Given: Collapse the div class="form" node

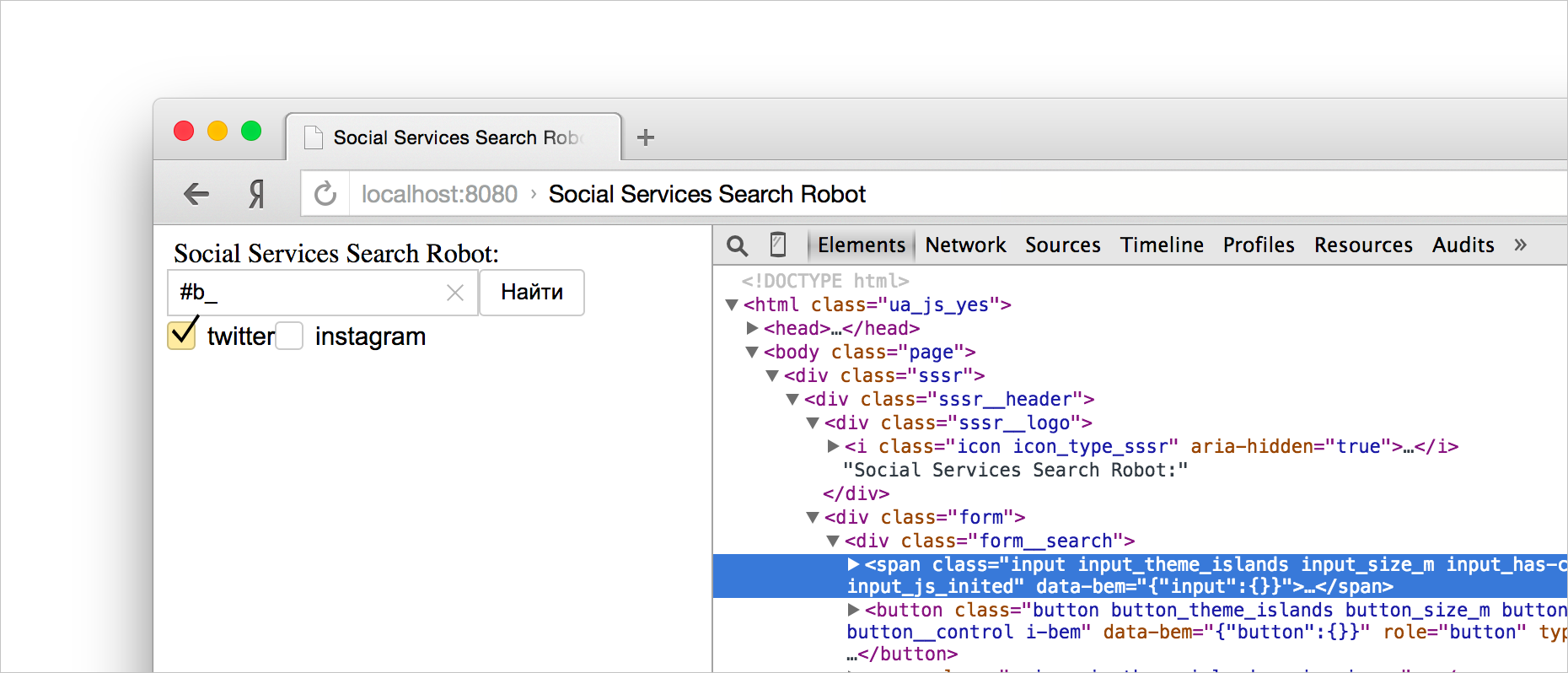Looking at the screenshot, I should tap(813, 517).
